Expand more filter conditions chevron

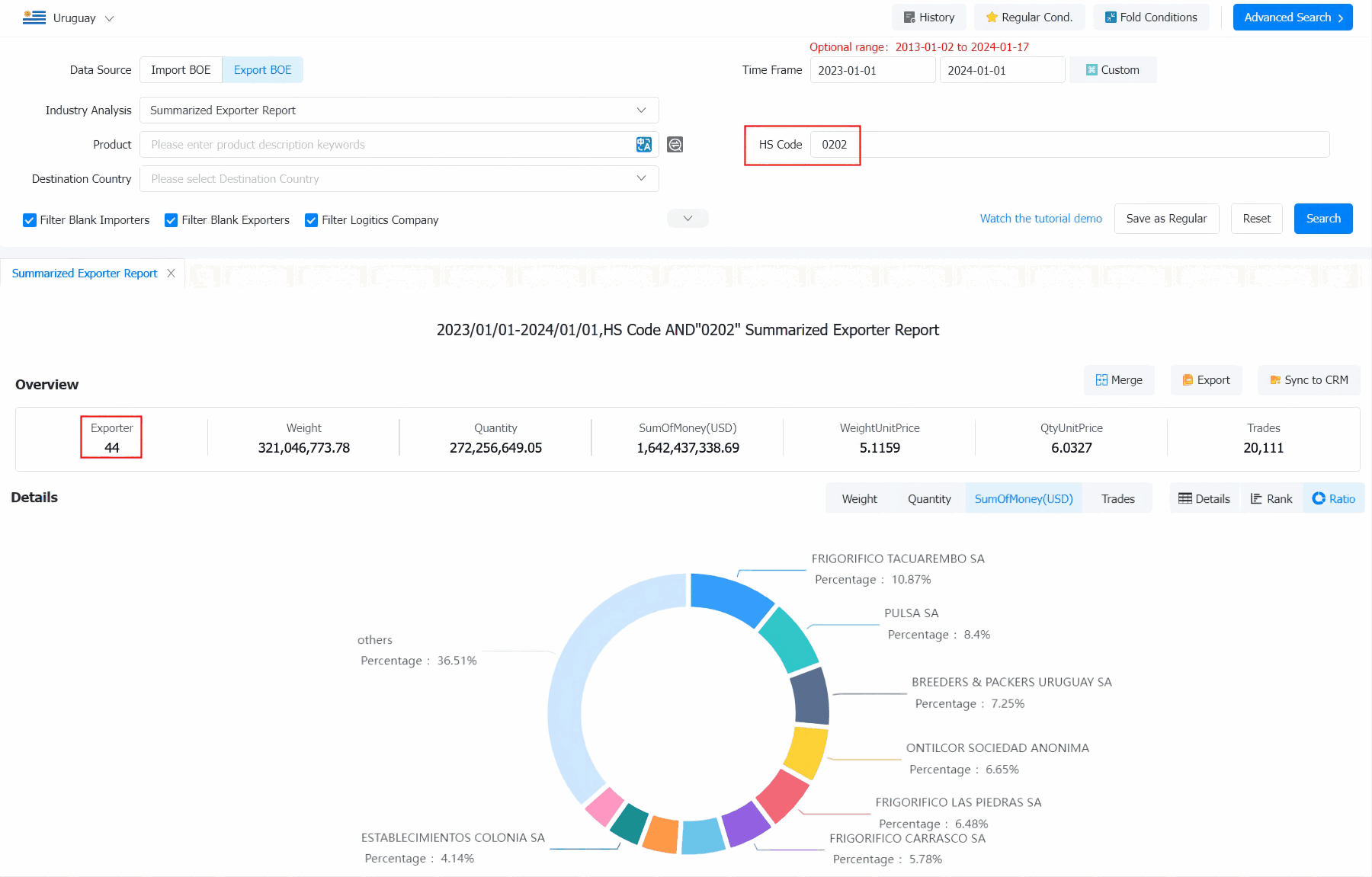[x=688, y=219]
